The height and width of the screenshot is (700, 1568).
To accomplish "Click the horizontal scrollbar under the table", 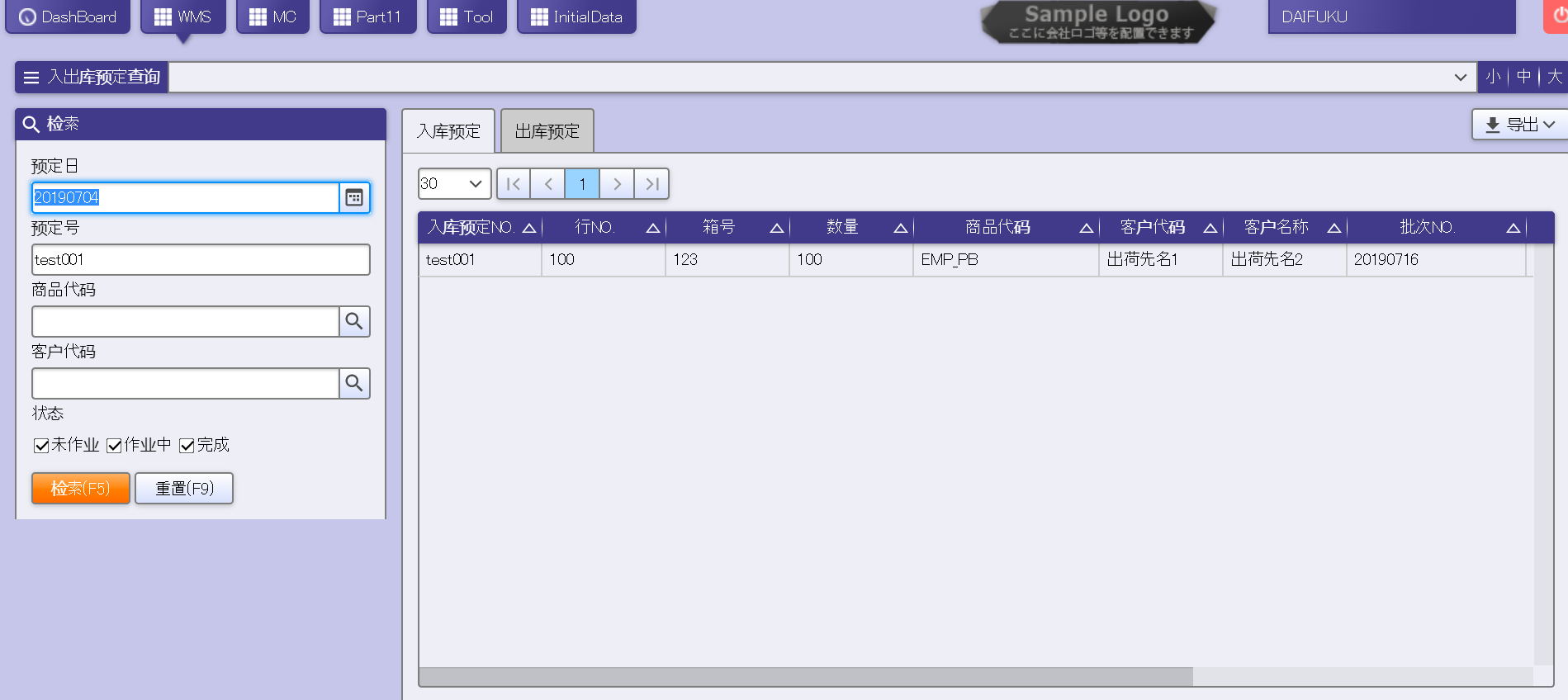I will coord(805,677).
